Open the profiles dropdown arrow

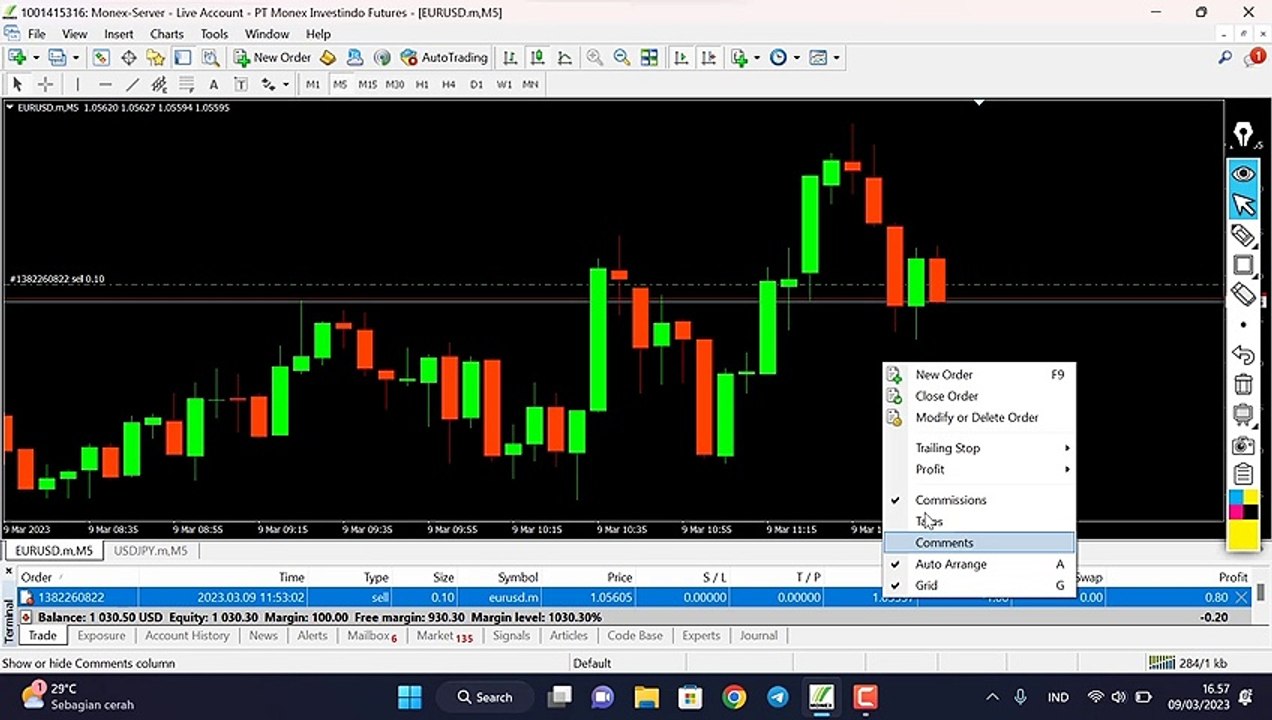[x=76, y=58]
